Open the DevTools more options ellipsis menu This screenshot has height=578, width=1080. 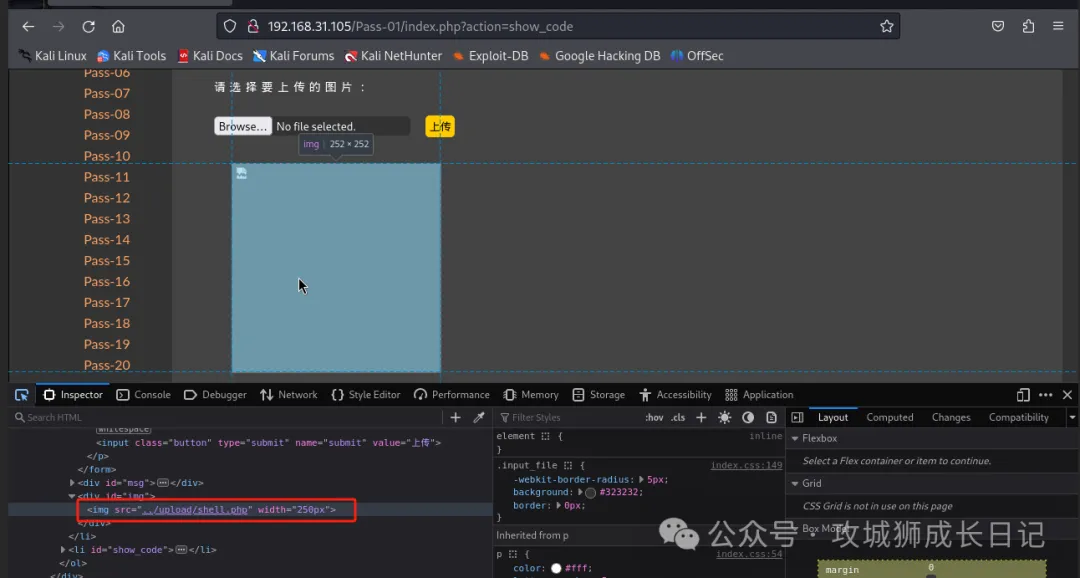click(x=1045, y=395)
